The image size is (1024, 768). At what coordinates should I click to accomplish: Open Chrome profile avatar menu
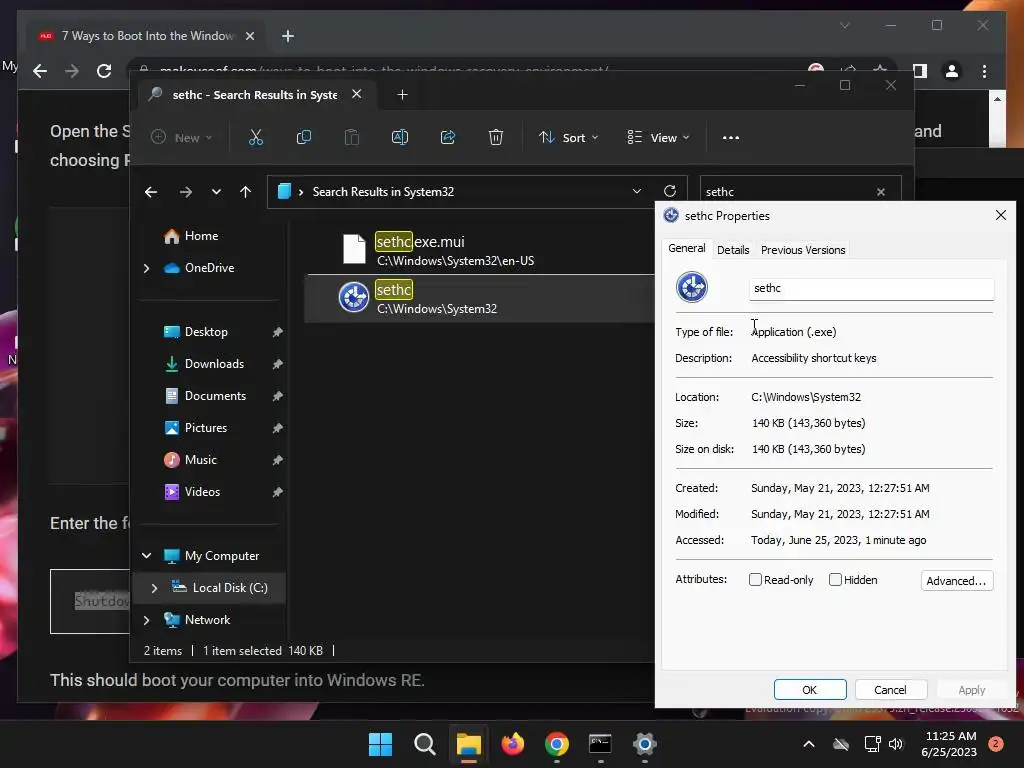[952, 71]
